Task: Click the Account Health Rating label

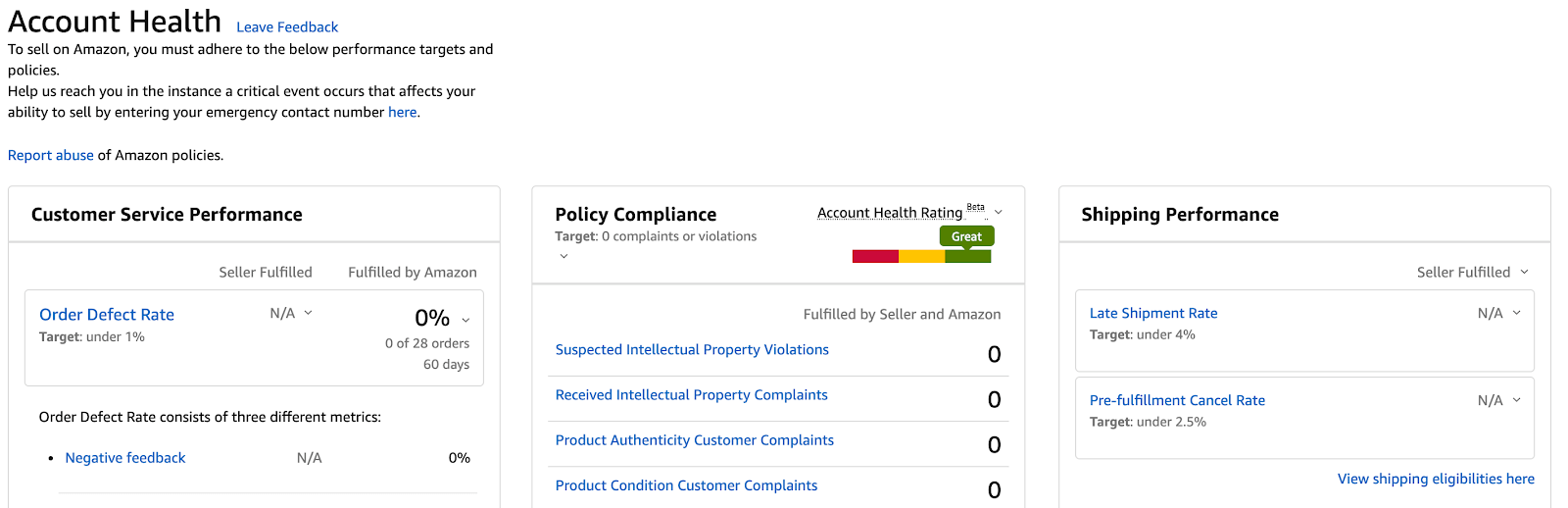Action: coord(890,213)
